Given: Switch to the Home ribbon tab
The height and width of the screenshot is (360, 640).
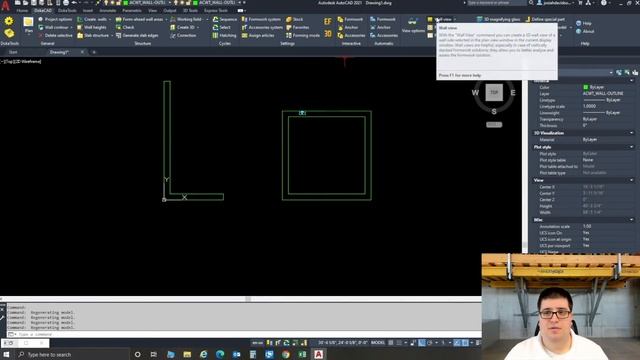Looking at the screenshot, I should pyautogui.click(x=22, y=11).
